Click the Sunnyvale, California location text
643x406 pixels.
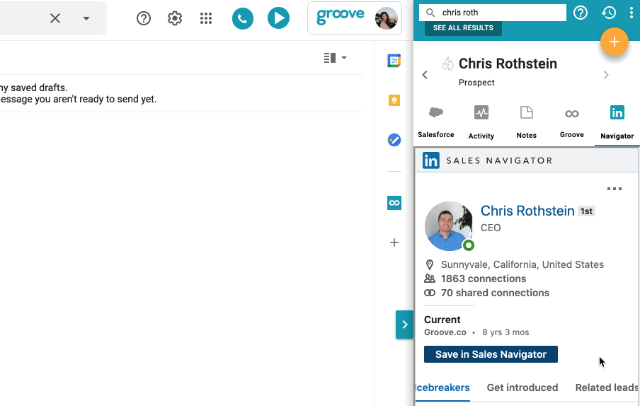[522, 265]
